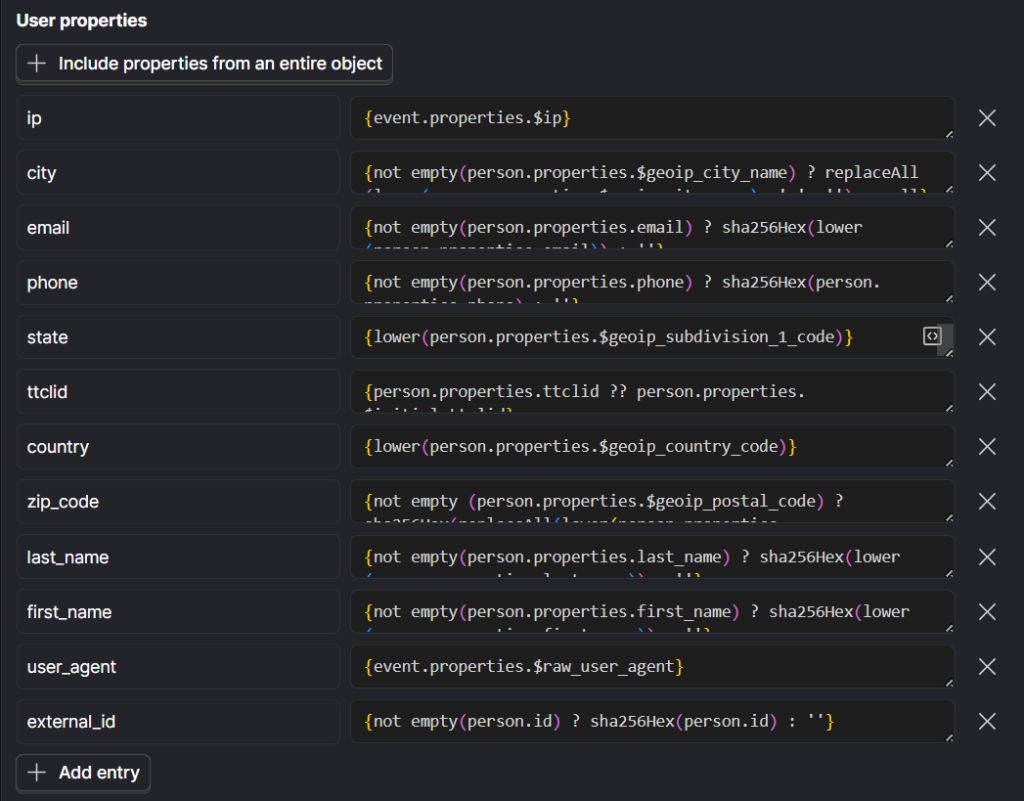The height and width of the screenshot is (801, 1024).
Task: Click the ip value expression field
Action: pos(650,118)
